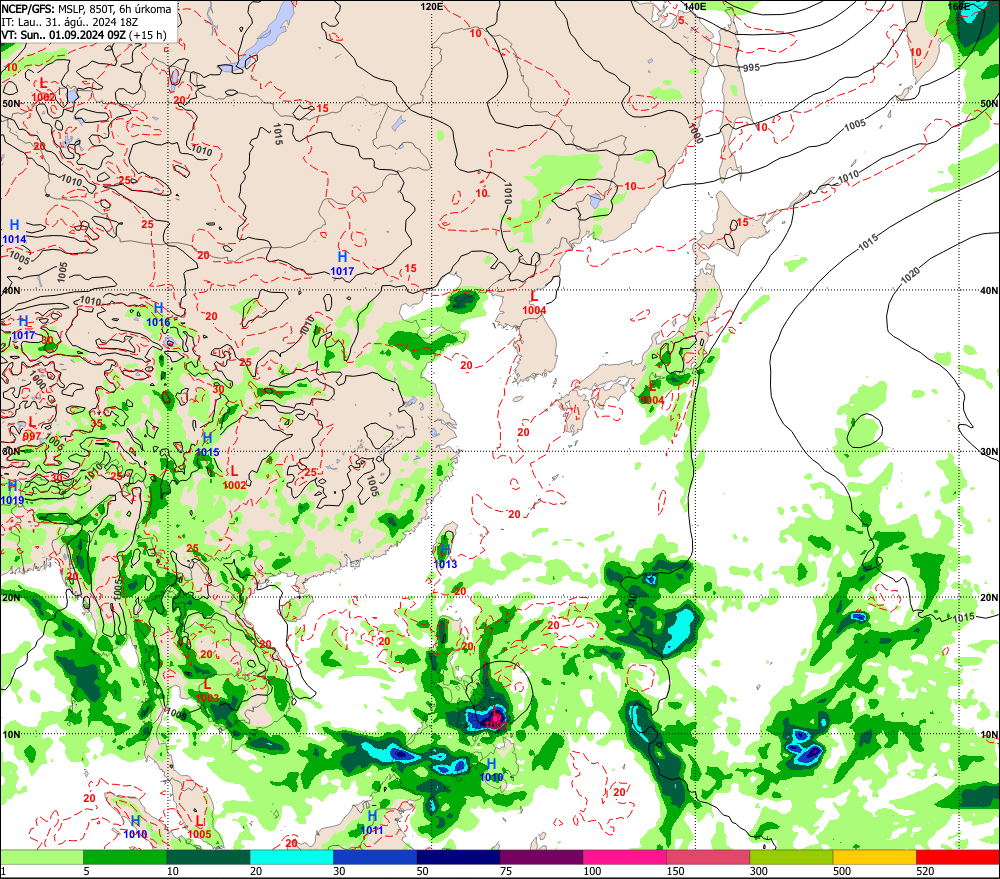Screen dimensions: 1000x879
Task: Click the 1020 isobar label
Action: tap(910, 276)
